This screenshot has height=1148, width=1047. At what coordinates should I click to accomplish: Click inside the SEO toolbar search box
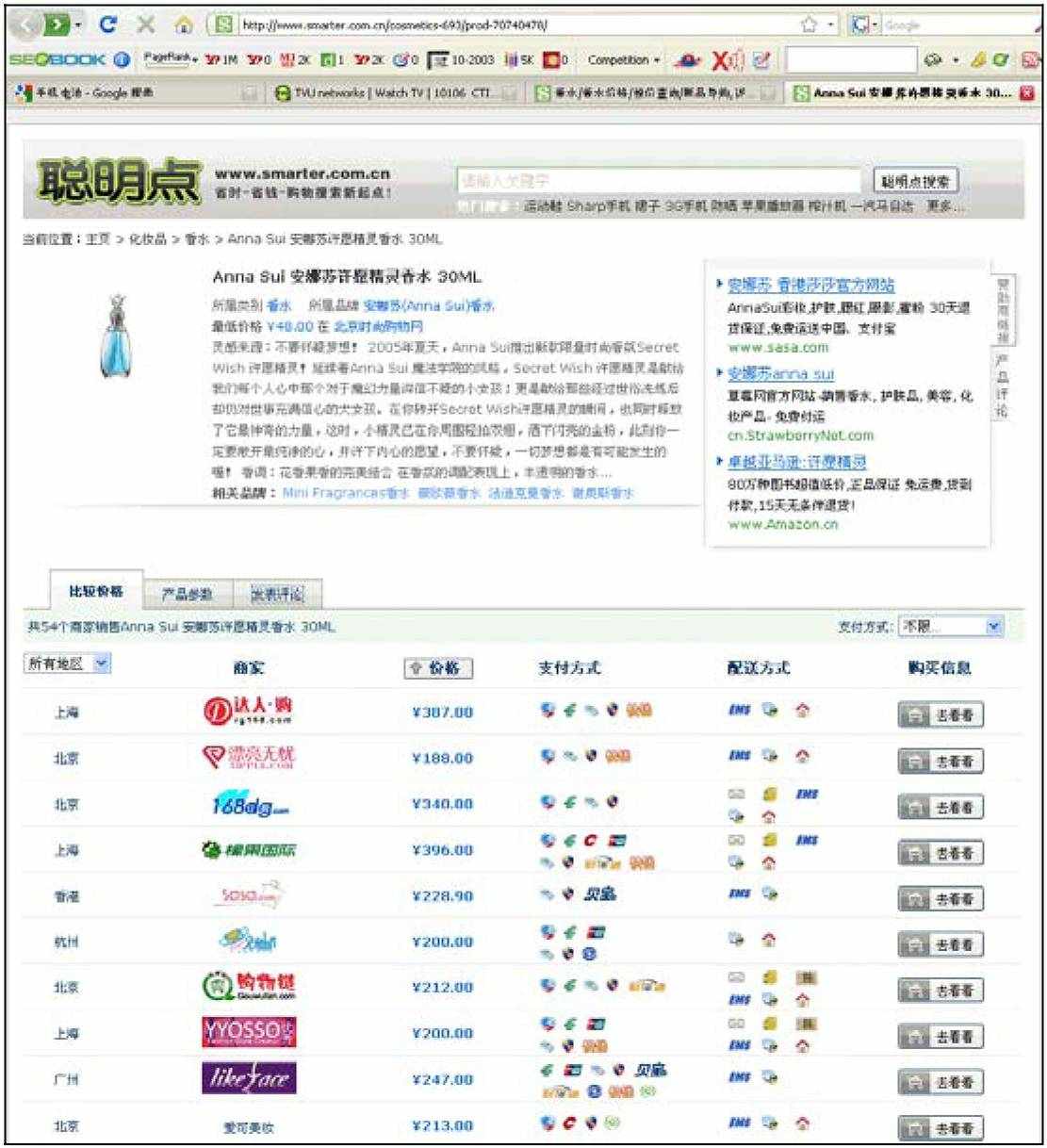click(x=850, y=60)
